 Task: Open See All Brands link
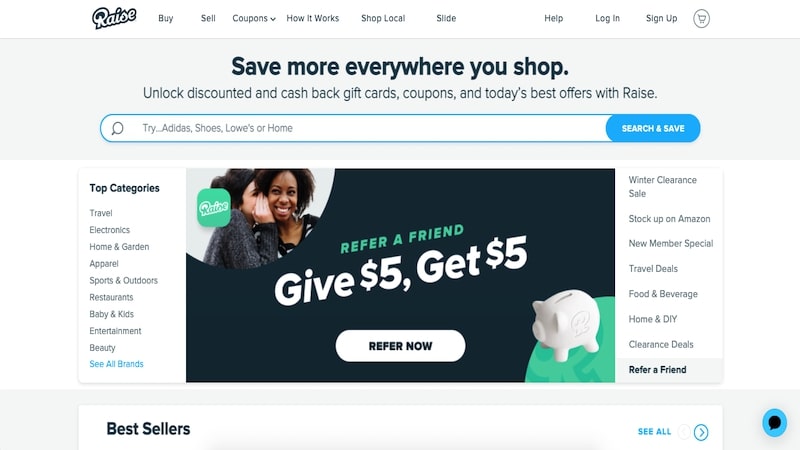point(116,364)
